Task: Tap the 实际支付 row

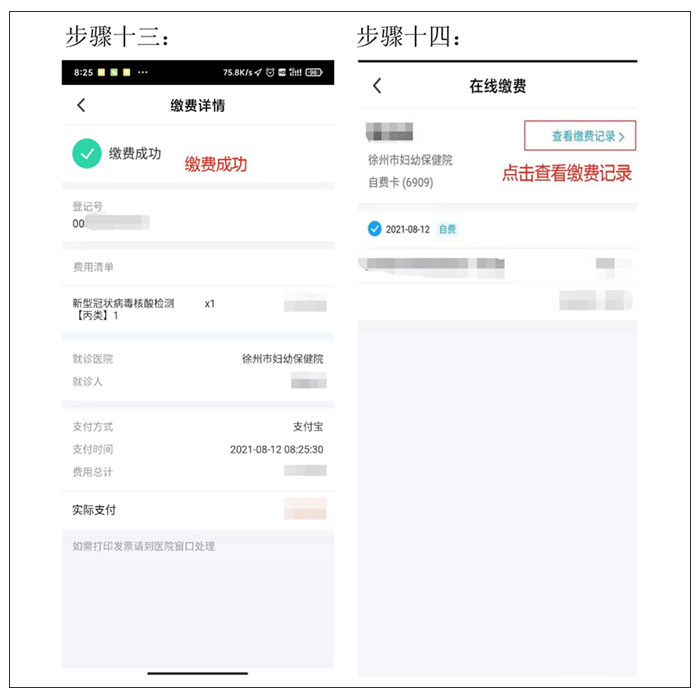Action: pyautogui.click(x=198, y=509)
